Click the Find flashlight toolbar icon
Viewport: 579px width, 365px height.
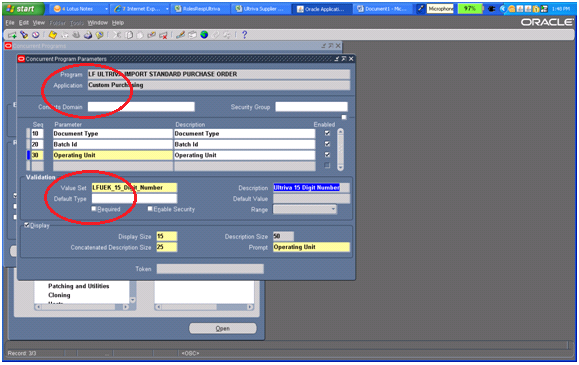tap(24, 35)
